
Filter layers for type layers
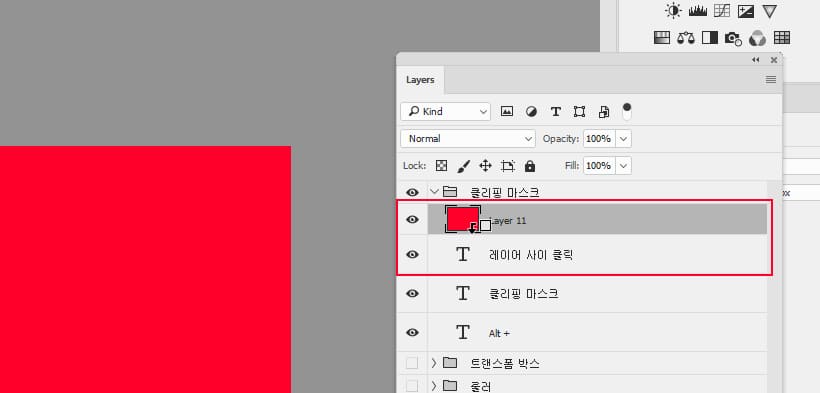point(556,111)
